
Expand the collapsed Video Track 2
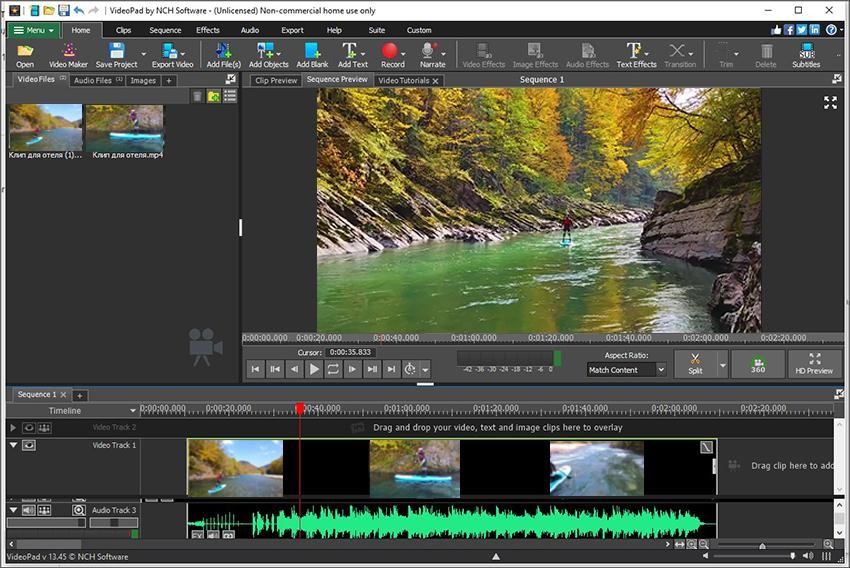click(x=13, y=427)
